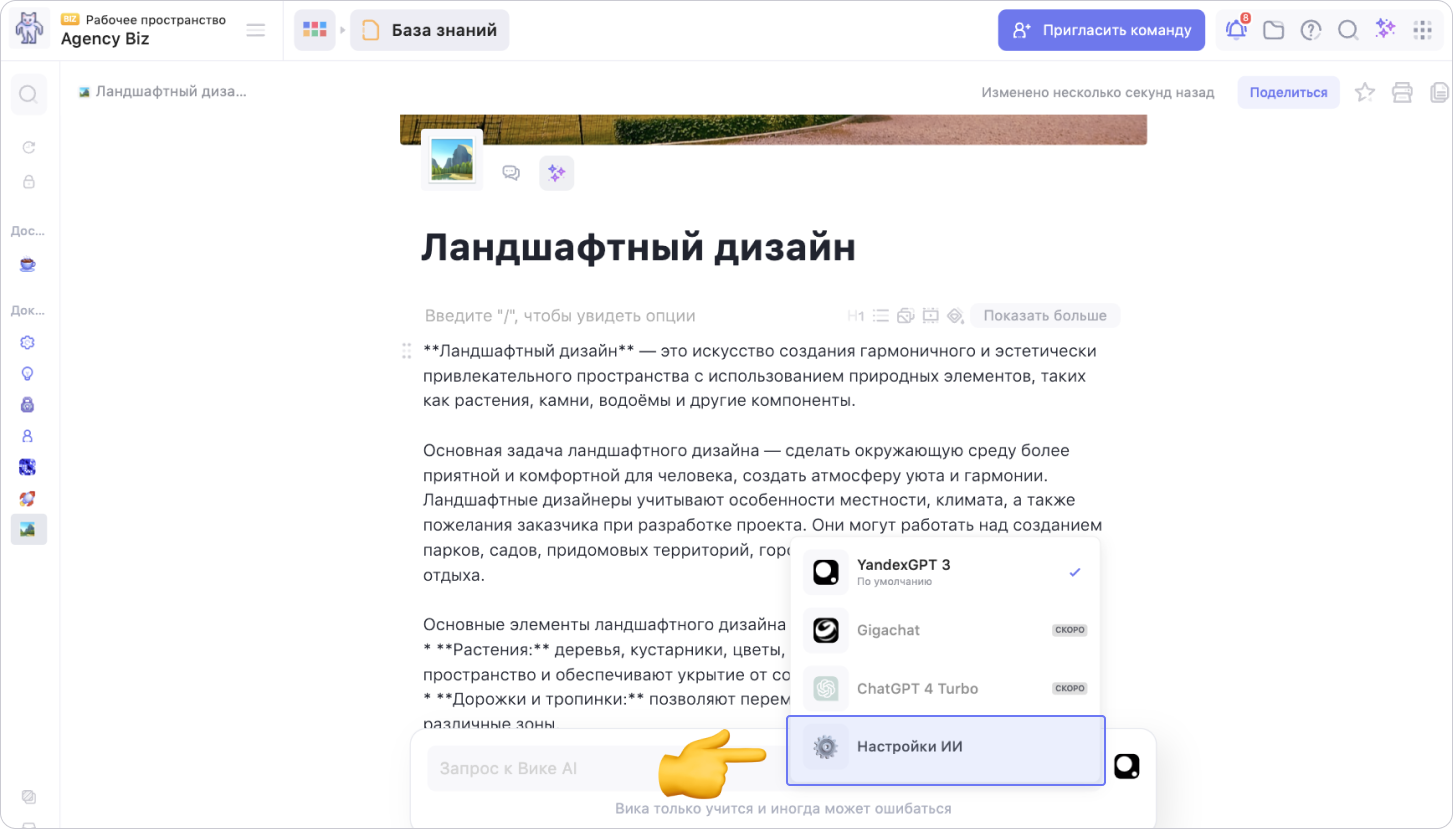This screenshot has width=1453, height=829.
Task: Toggle the sidebar hamburger menu
Action: coord(256,30)
